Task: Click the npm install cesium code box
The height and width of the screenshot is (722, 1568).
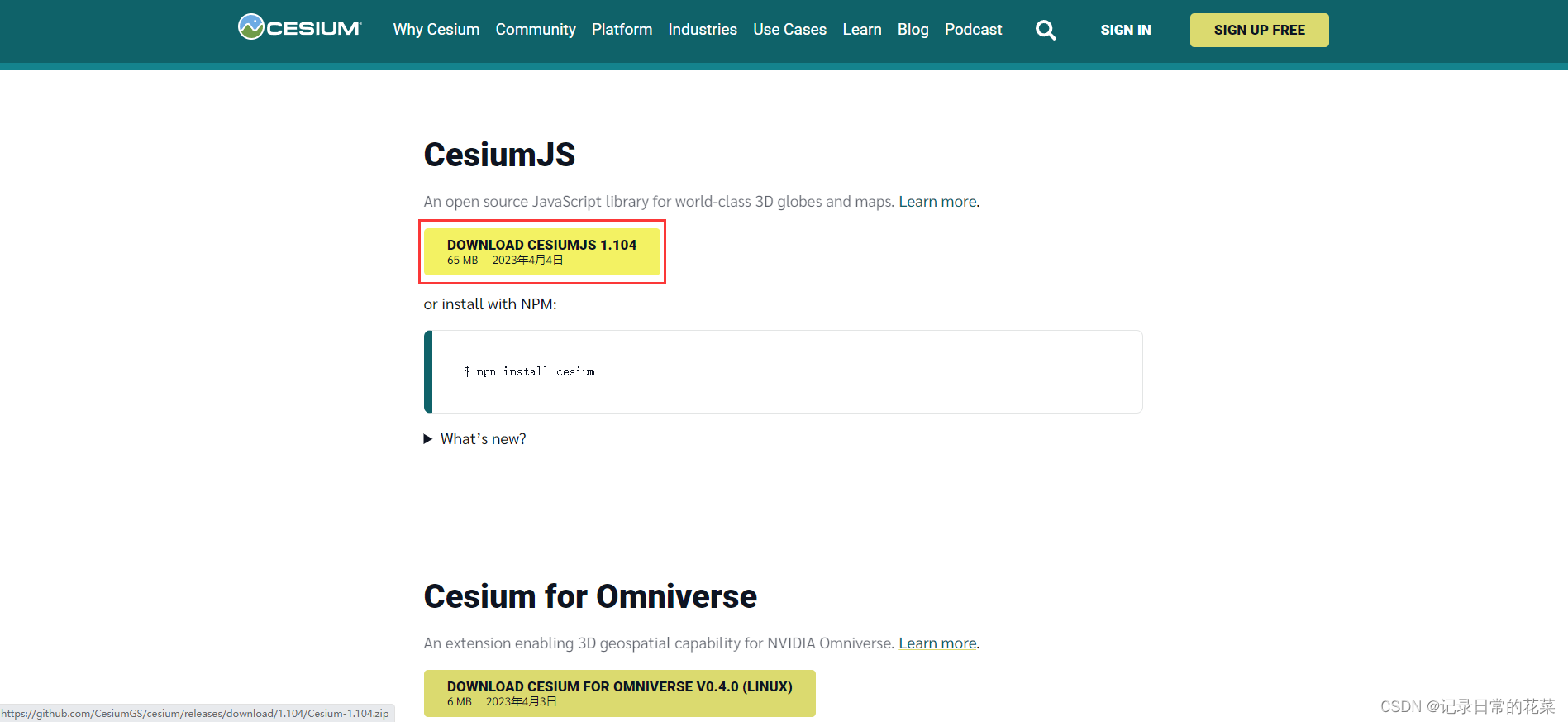Action: 783,371
